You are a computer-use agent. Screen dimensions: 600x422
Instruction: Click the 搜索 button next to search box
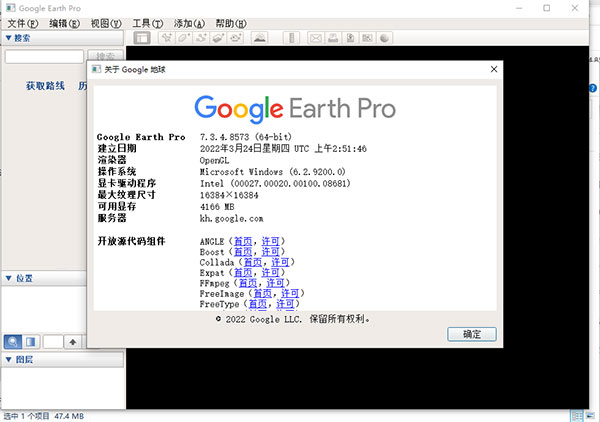coord(105,56)
